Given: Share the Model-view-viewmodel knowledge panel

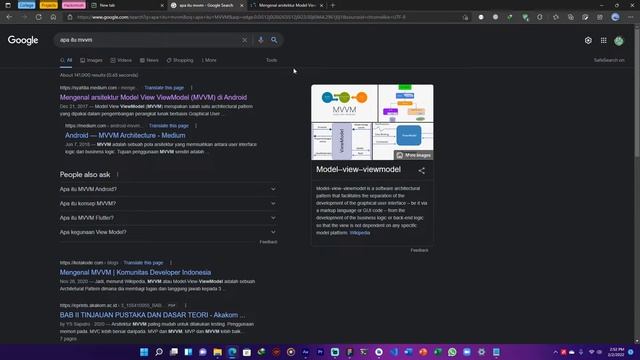Looking at the screenshot, I should pyautogui.click(x=422, y=171).
